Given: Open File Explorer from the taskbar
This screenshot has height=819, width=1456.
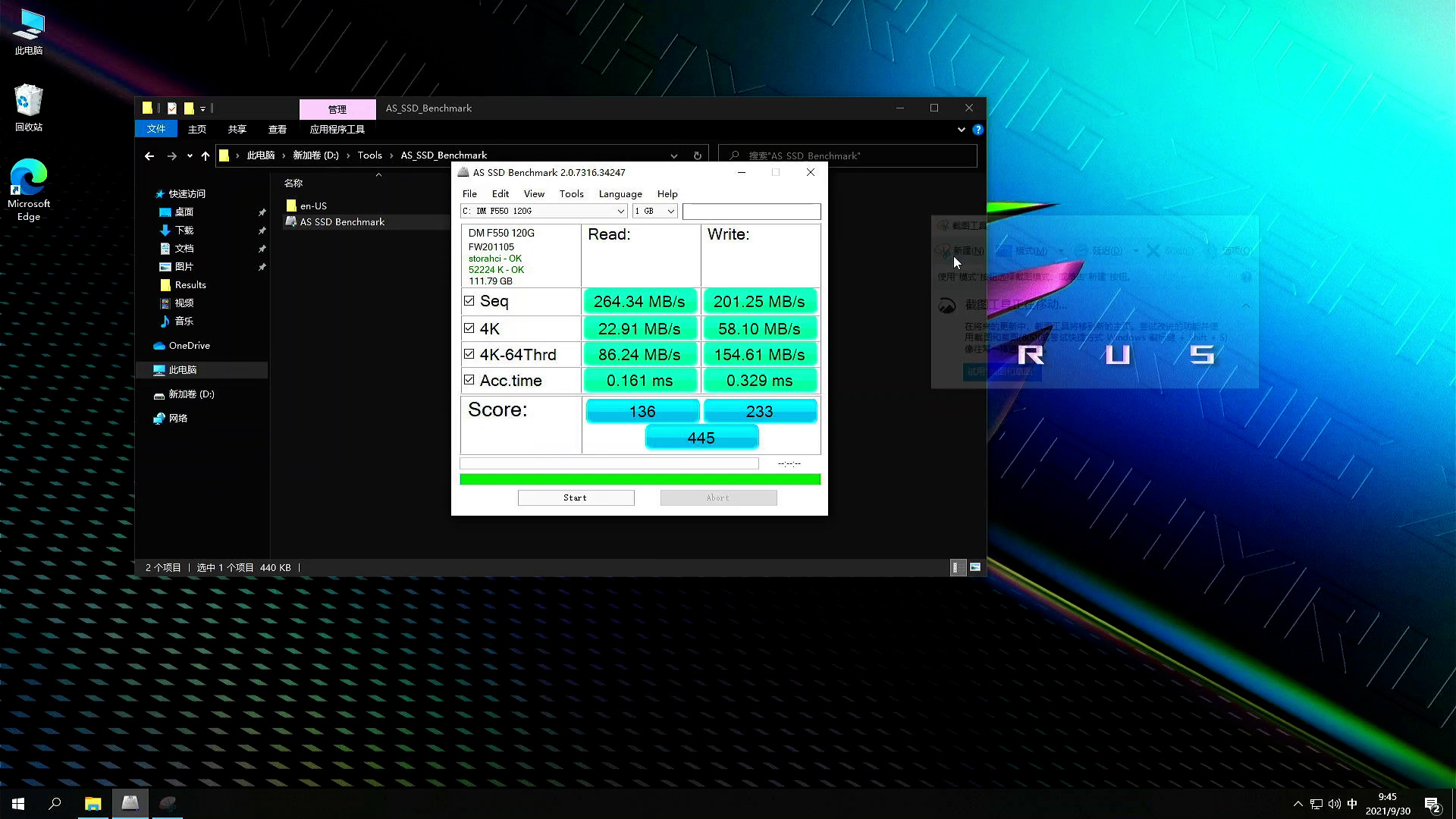Looking at the screenshot, I should [93, 804].
